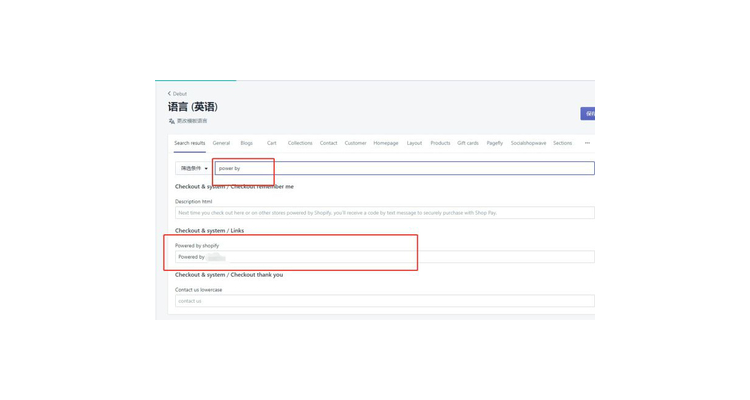The width and height of the screenshot is (750, 400).
Task: Click Checkout & system / Links heading
Action: click(210, 231)
